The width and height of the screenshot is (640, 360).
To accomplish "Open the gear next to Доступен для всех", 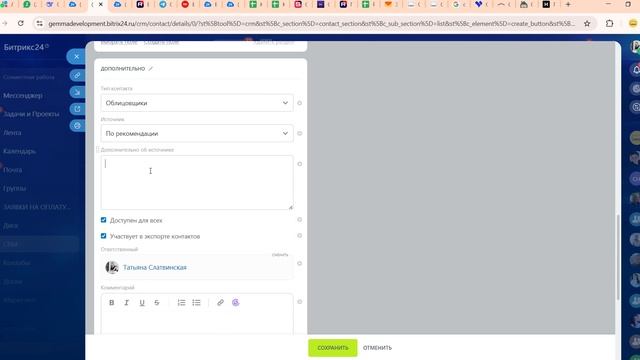I will (300, 220).
